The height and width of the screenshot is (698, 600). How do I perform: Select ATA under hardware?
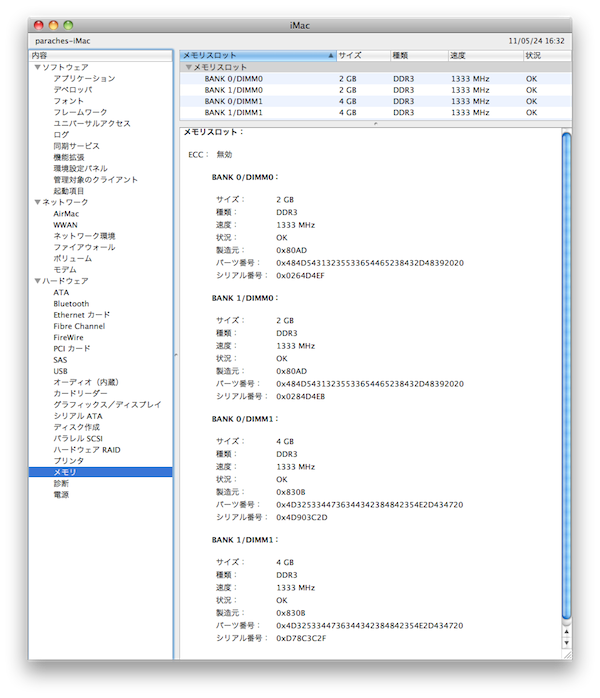click(x=61, y=292)
